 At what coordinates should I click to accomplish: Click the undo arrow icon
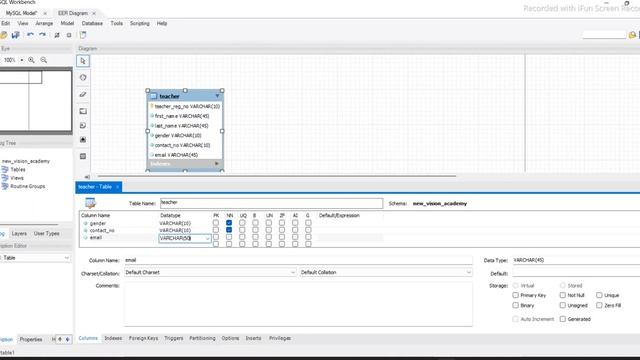coord(30,35)
